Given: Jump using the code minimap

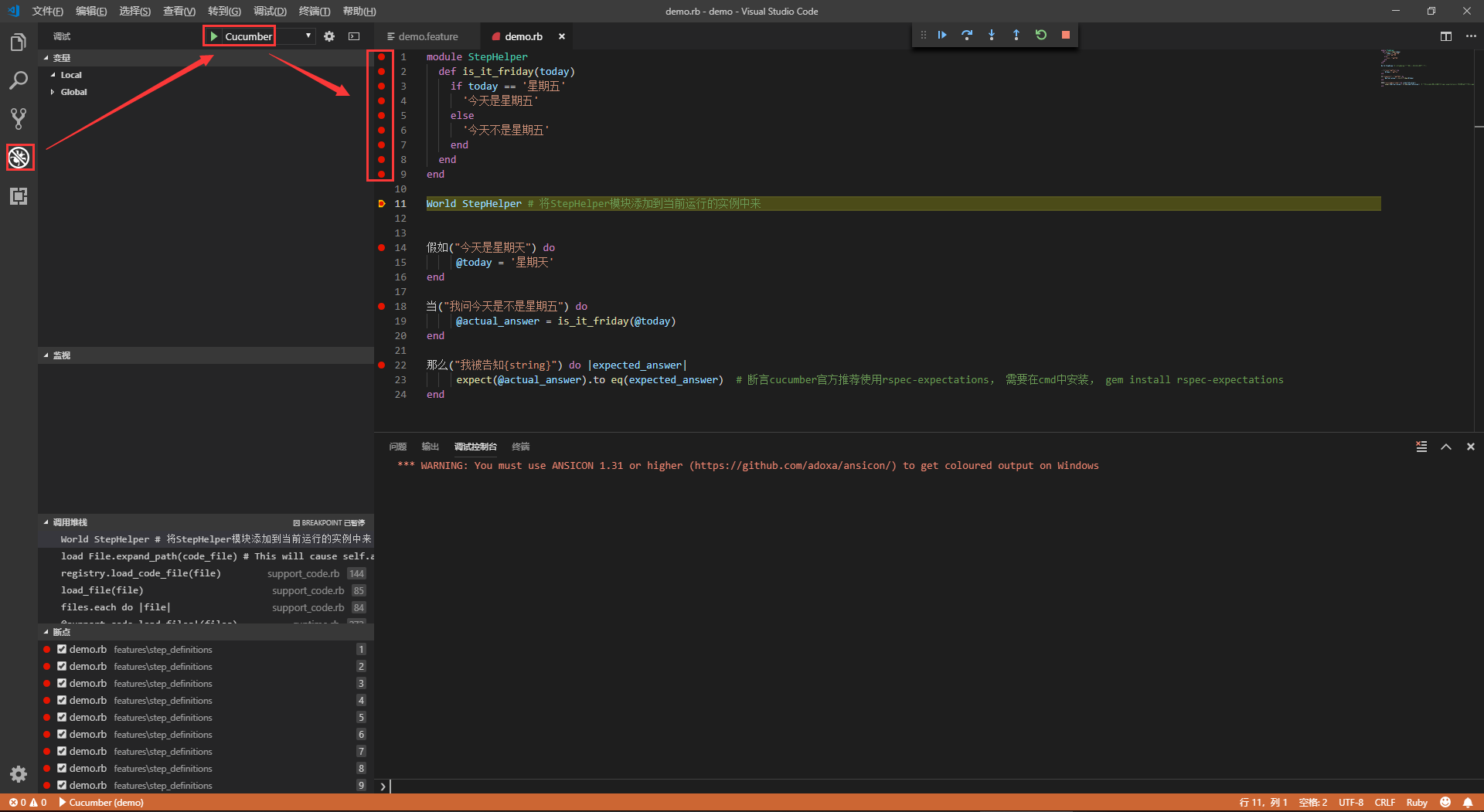Looking at the screenshot, I should pyautogui.click(x=1426, y=68).
